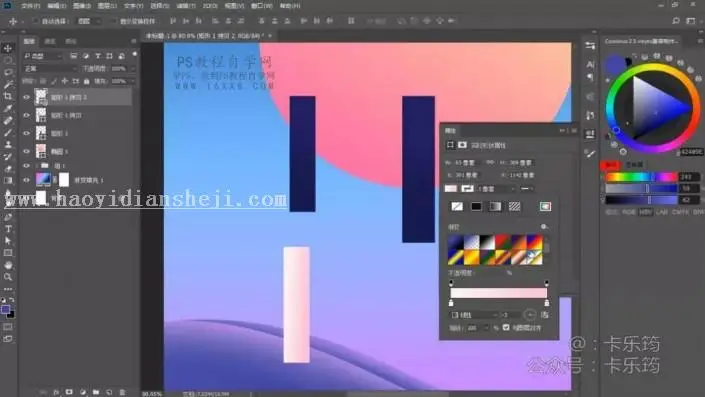
Task: Select the Clone Stamp tool
Action: [x=8, y=144]
